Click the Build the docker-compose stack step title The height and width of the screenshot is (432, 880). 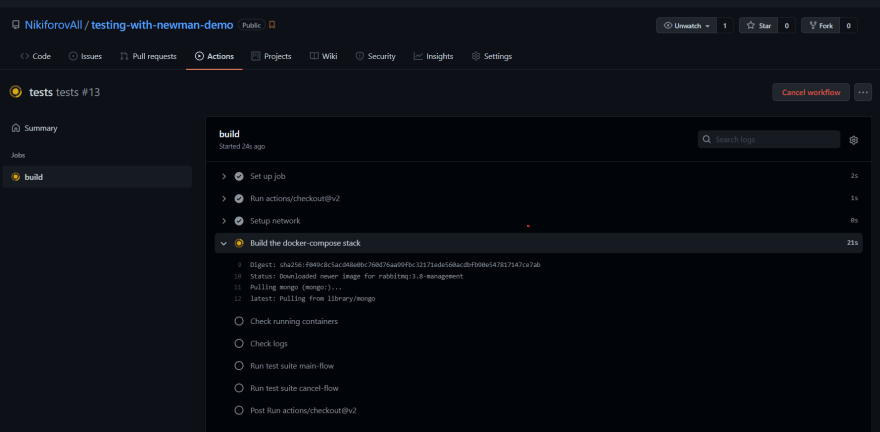tap(305, 243)
